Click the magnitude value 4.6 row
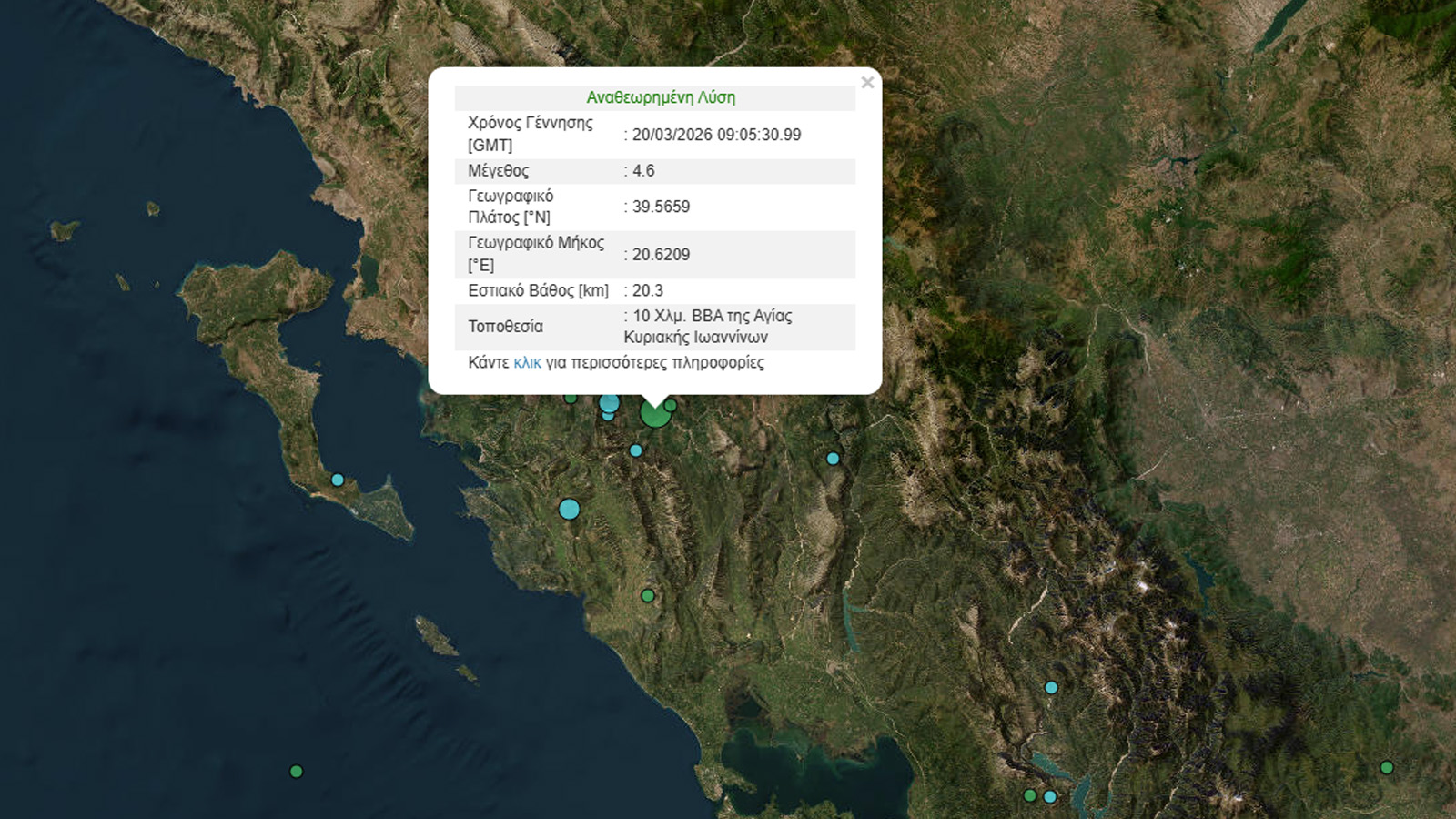 click(643, 171)
